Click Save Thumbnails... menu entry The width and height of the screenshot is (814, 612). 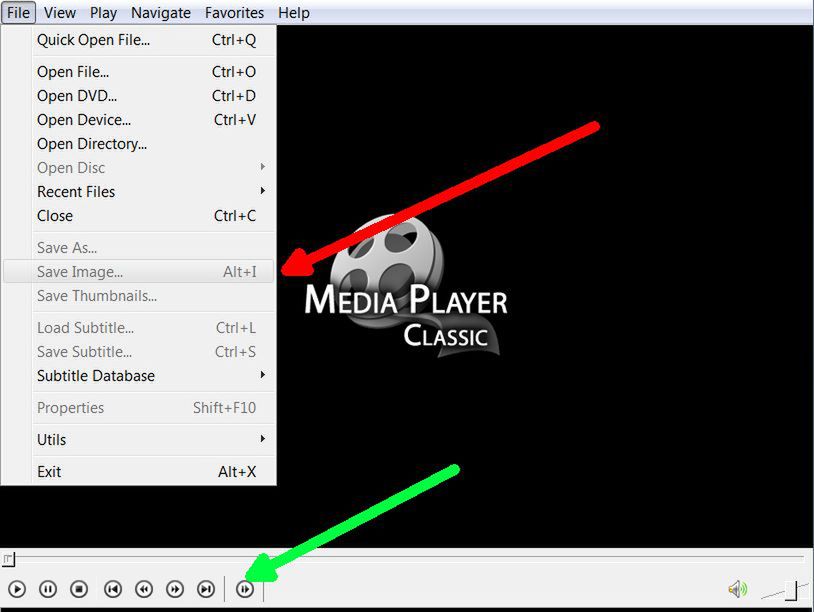pos(139,295)
